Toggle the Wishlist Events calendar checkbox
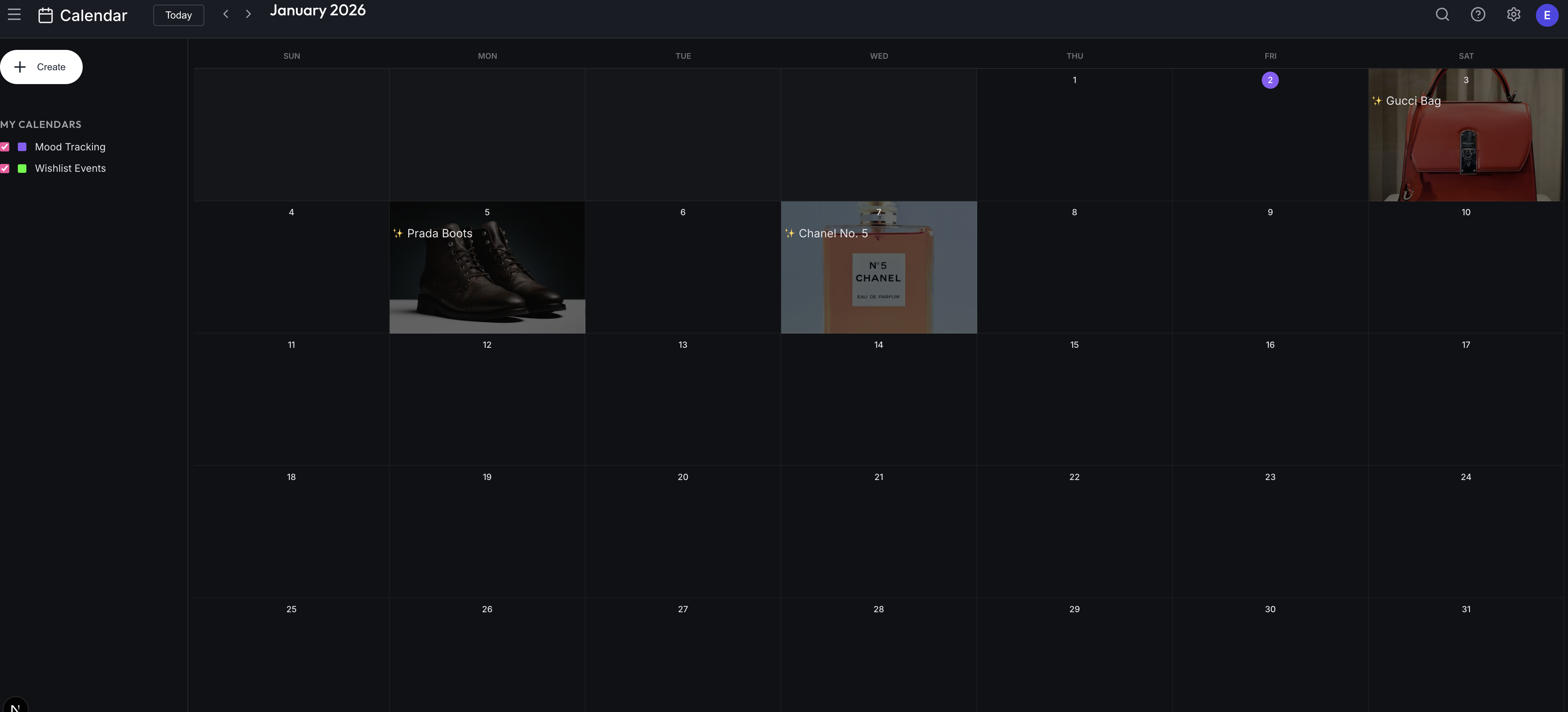Screen dimensions: 1568x712 (x=5, y=169)
